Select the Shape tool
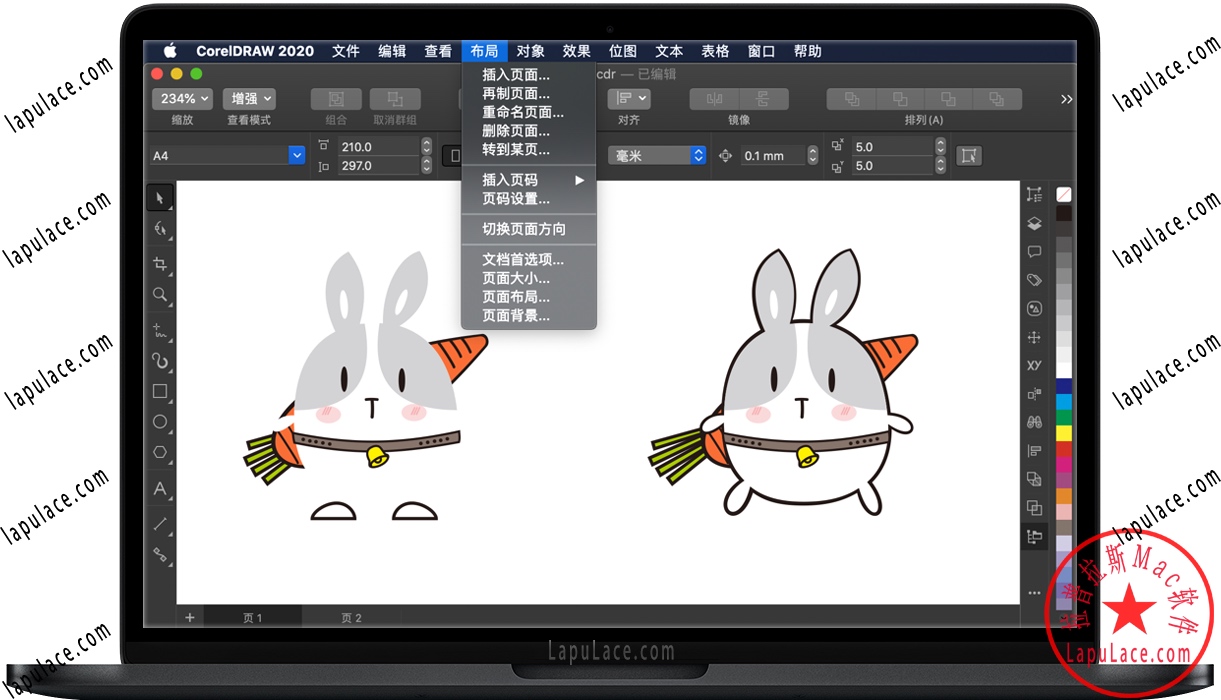 (x=160, y=228)
